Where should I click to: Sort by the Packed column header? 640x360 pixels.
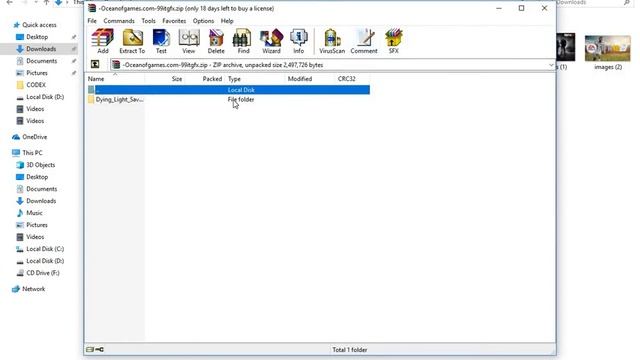(204, 79)
